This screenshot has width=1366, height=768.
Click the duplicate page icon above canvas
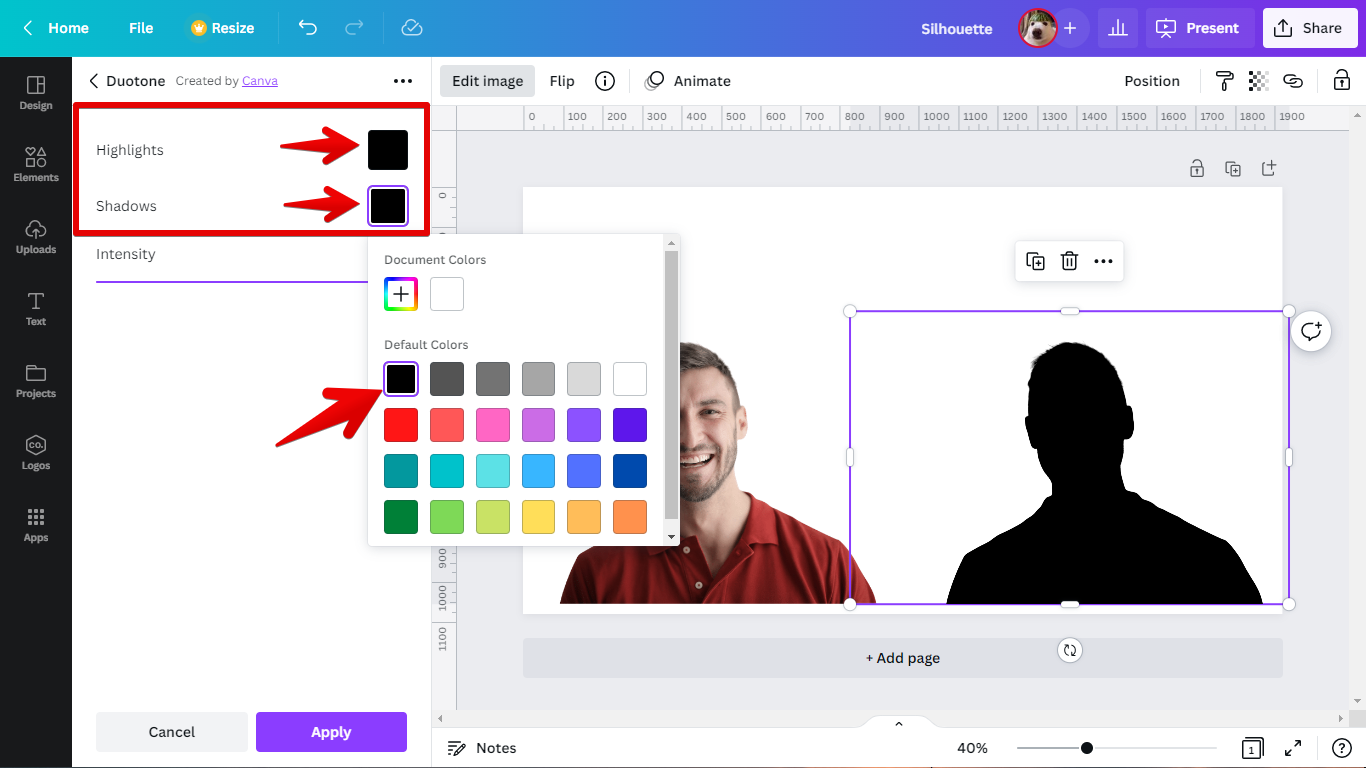[x=1233, y=169]
